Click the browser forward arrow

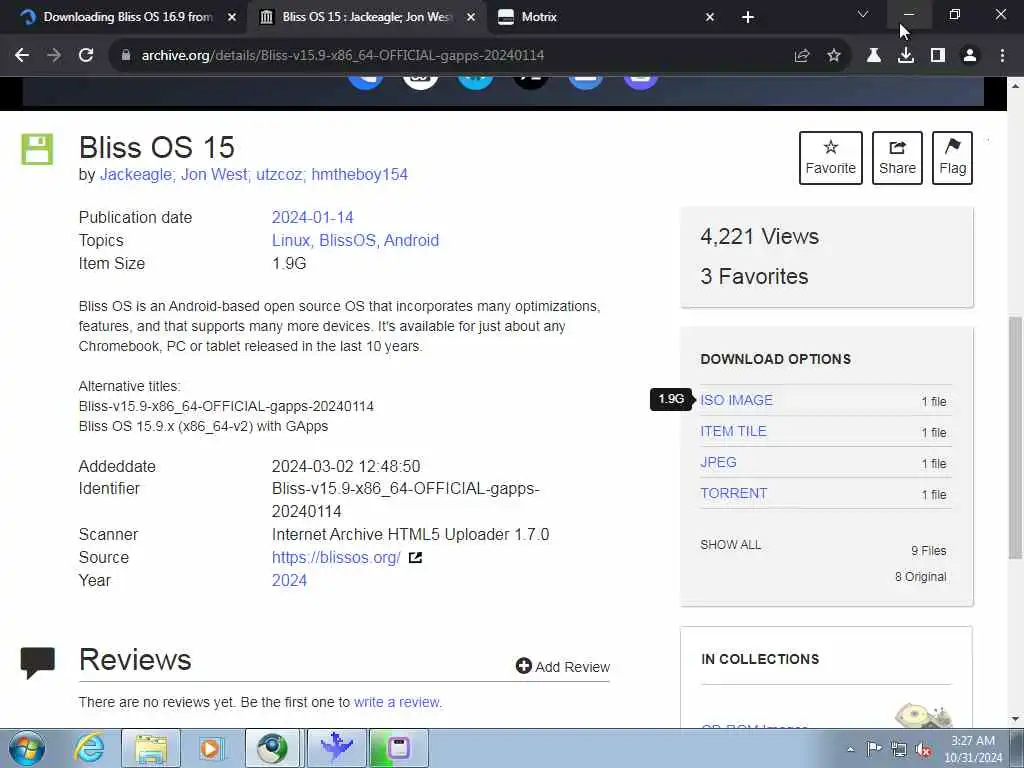click(x=54, y=56)
